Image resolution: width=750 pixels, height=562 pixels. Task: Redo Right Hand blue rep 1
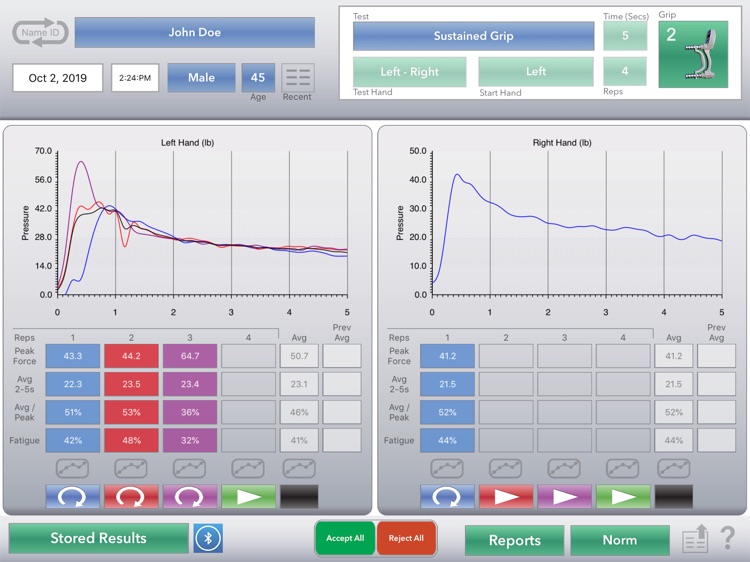point(447,496)
